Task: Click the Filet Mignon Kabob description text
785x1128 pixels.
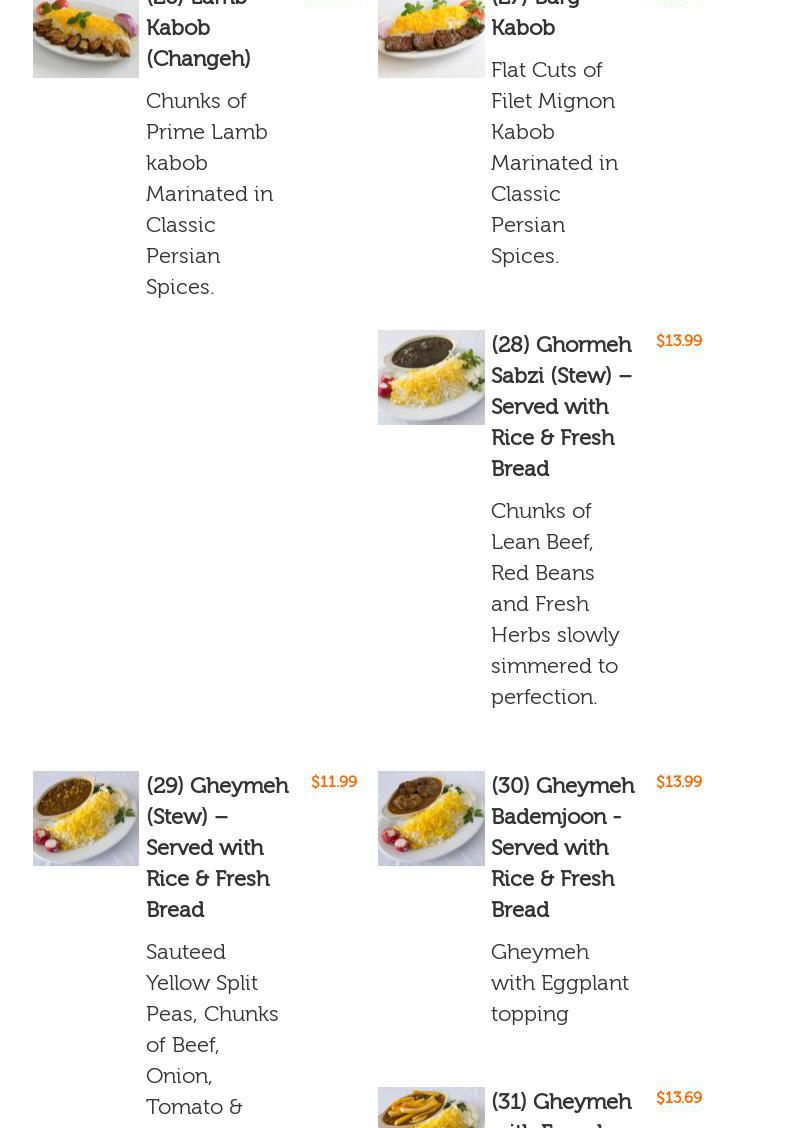Action: tap(554, 162)
